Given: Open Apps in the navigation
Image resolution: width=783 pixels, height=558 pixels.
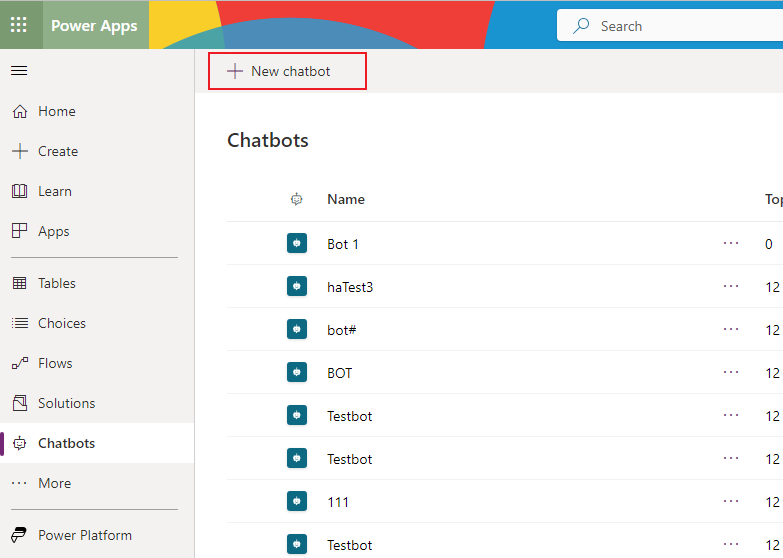Looking at the screenshot, I should pos(97,231).
